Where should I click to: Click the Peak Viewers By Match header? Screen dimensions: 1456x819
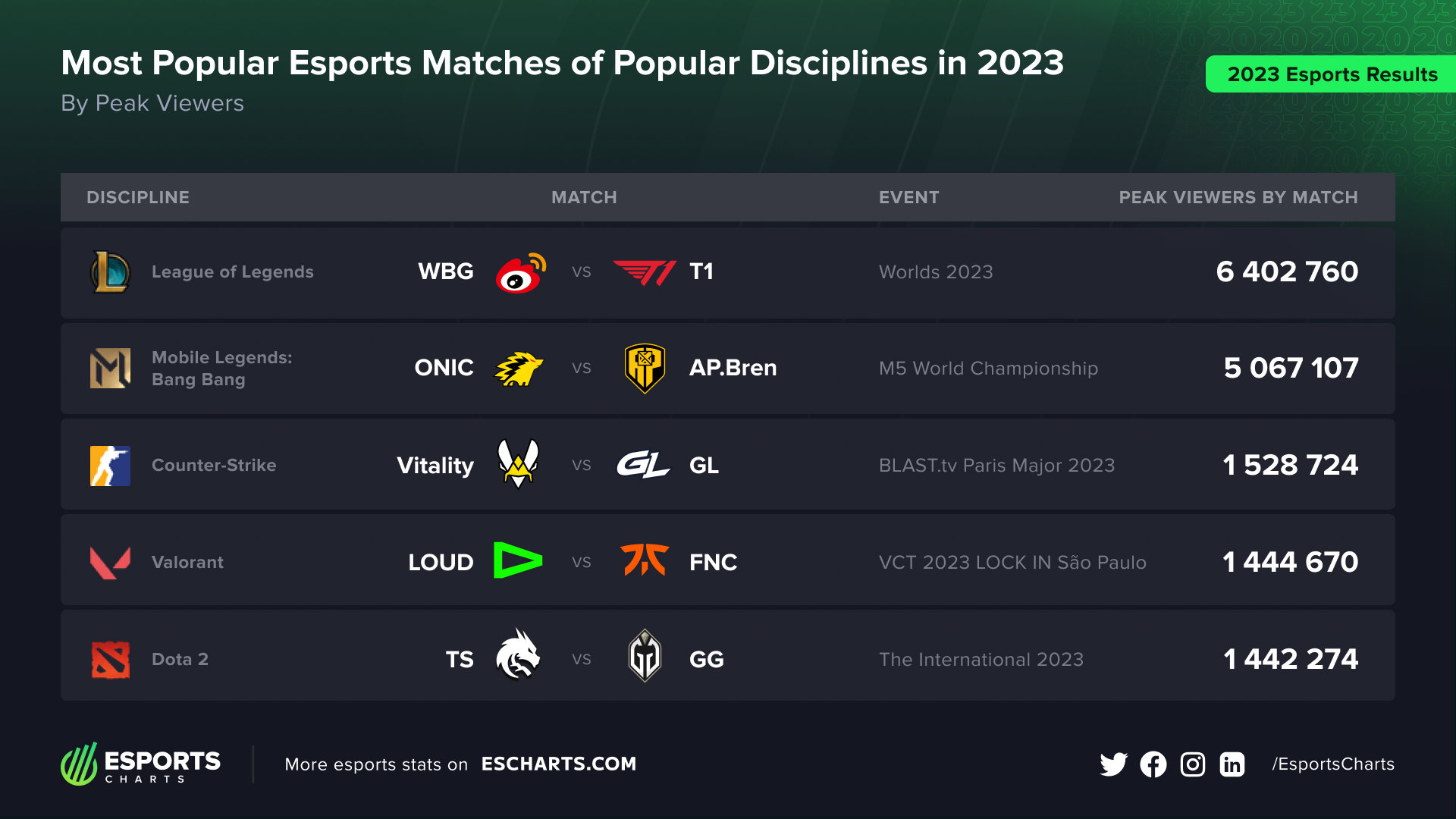click(1238, 197)
